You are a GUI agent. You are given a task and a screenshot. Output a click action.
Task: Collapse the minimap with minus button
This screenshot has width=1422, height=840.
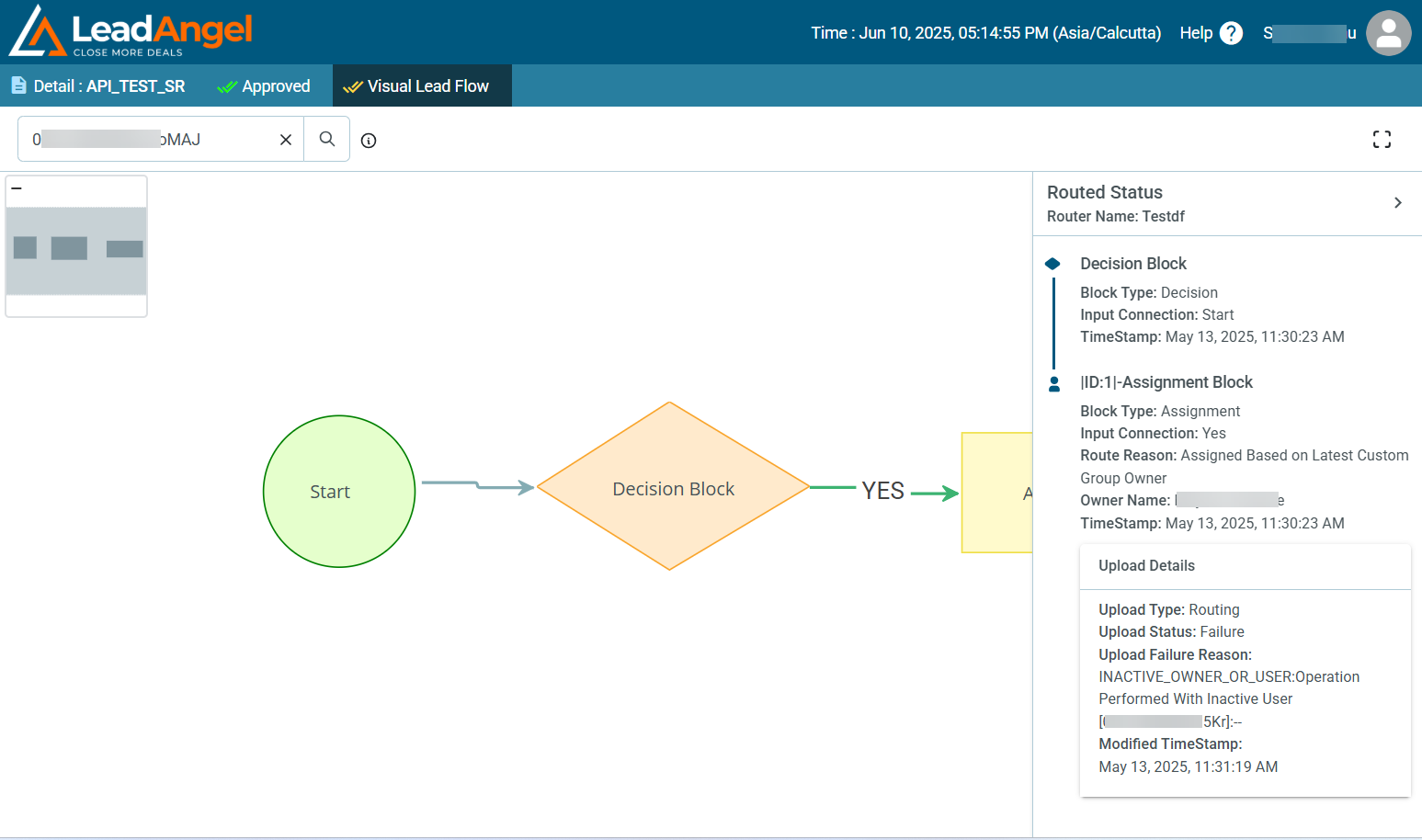(17, 188)
